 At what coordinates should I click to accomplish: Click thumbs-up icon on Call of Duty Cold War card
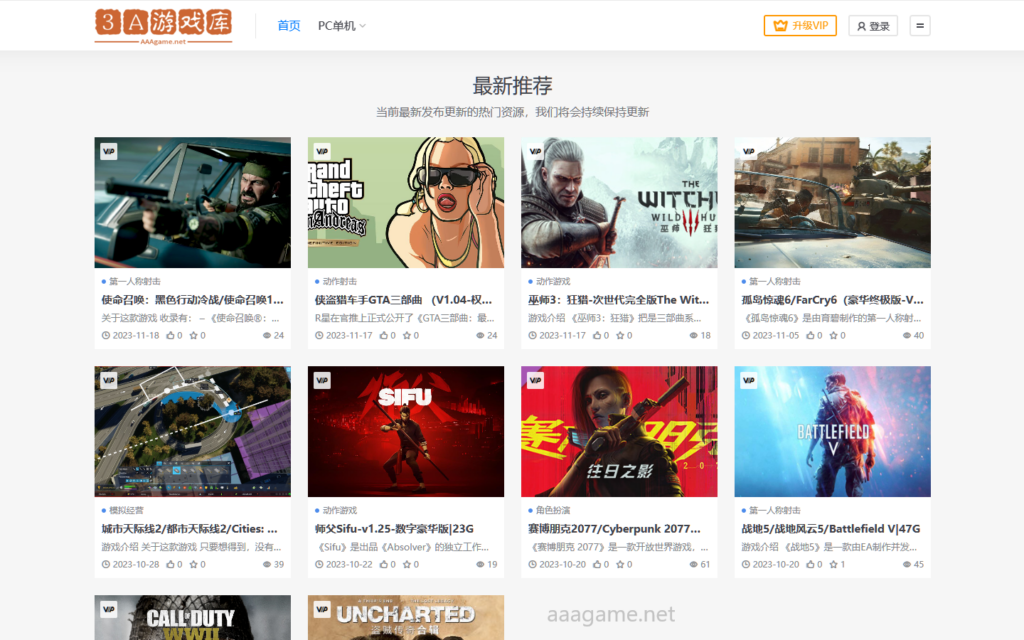(x=170, y=335)
